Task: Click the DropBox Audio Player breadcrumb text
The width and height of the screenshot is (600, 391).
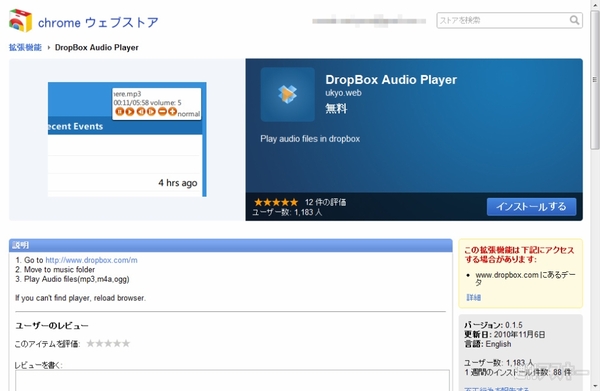Action: (96, 47)
